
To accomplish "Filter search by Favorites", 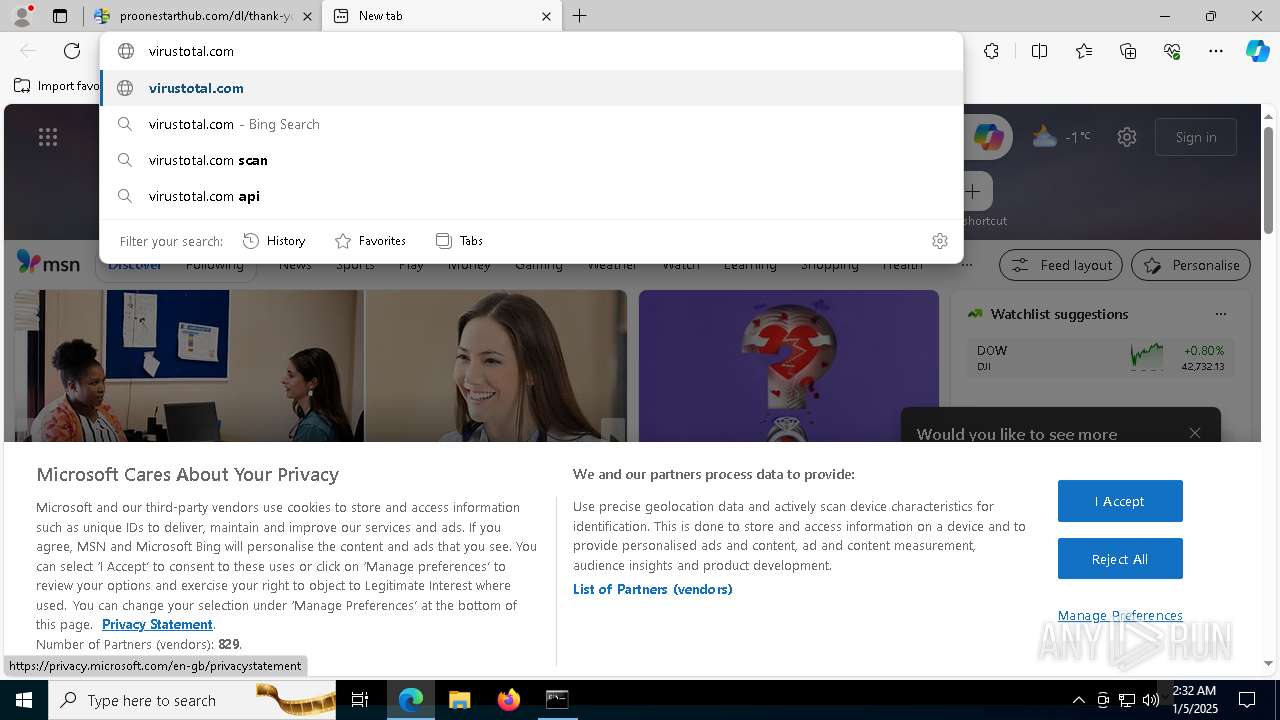I will coord(370,241).
